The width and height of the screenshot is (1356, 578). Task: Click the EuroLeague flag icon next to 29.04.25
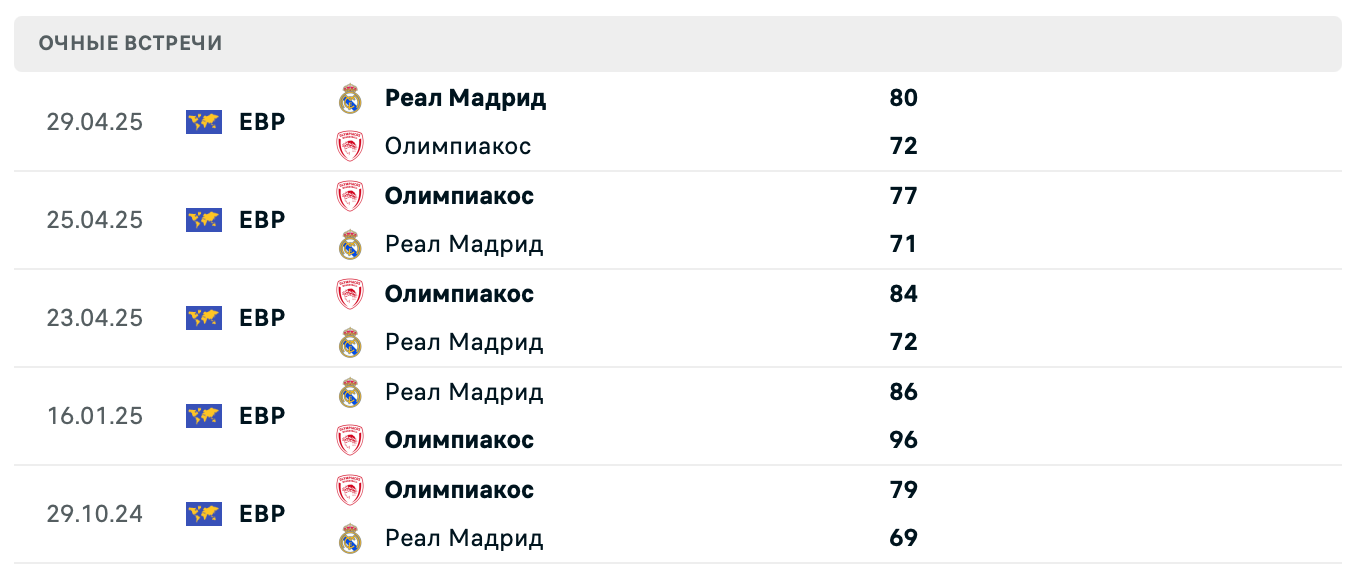click(203, 122)
